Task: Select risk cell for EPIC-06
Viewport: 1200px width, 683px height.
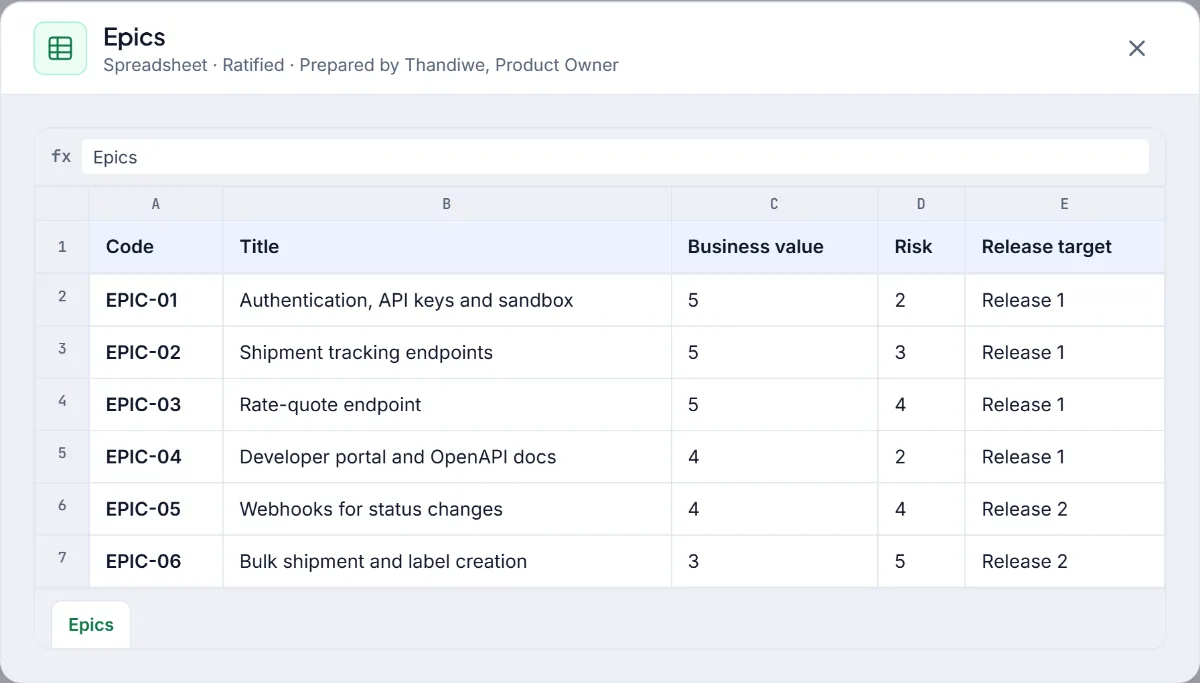Action: 921,560
